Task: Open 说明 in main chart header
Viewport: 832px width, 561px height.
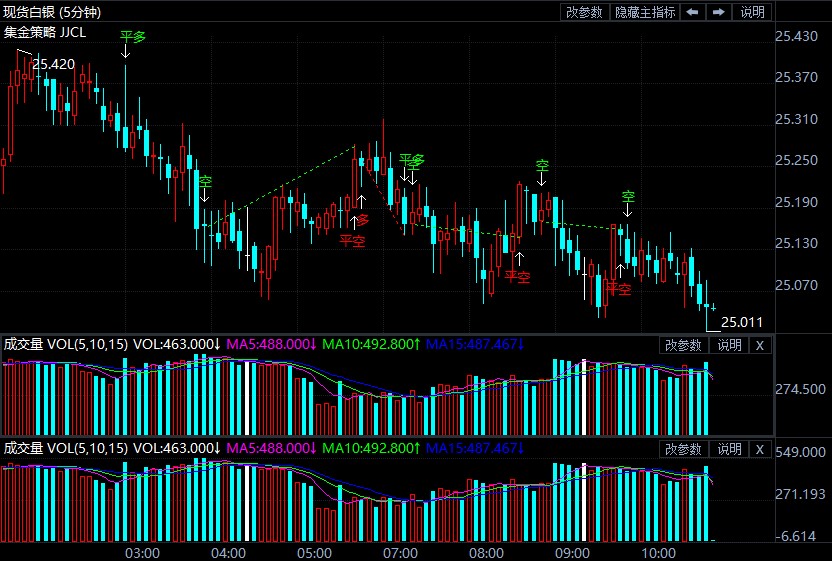Action: click(752, 12)
